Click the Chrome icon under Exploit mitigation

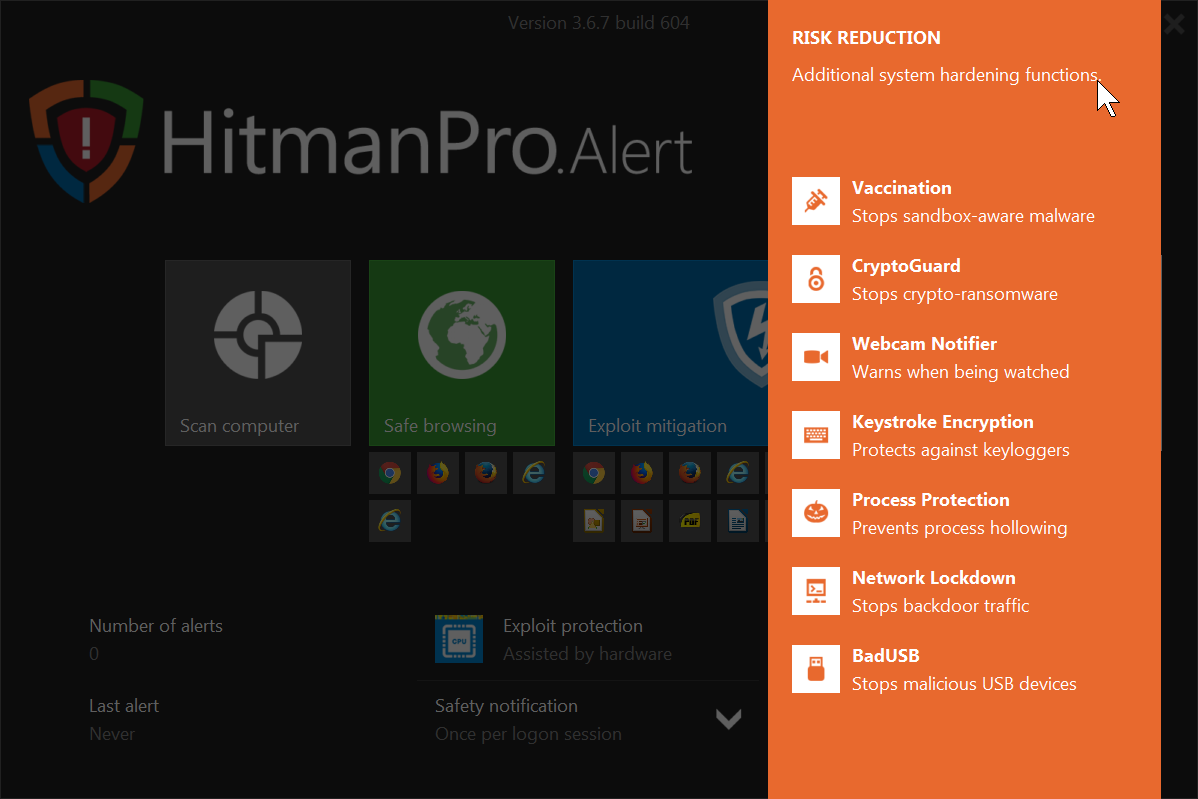tap(594, 473)
